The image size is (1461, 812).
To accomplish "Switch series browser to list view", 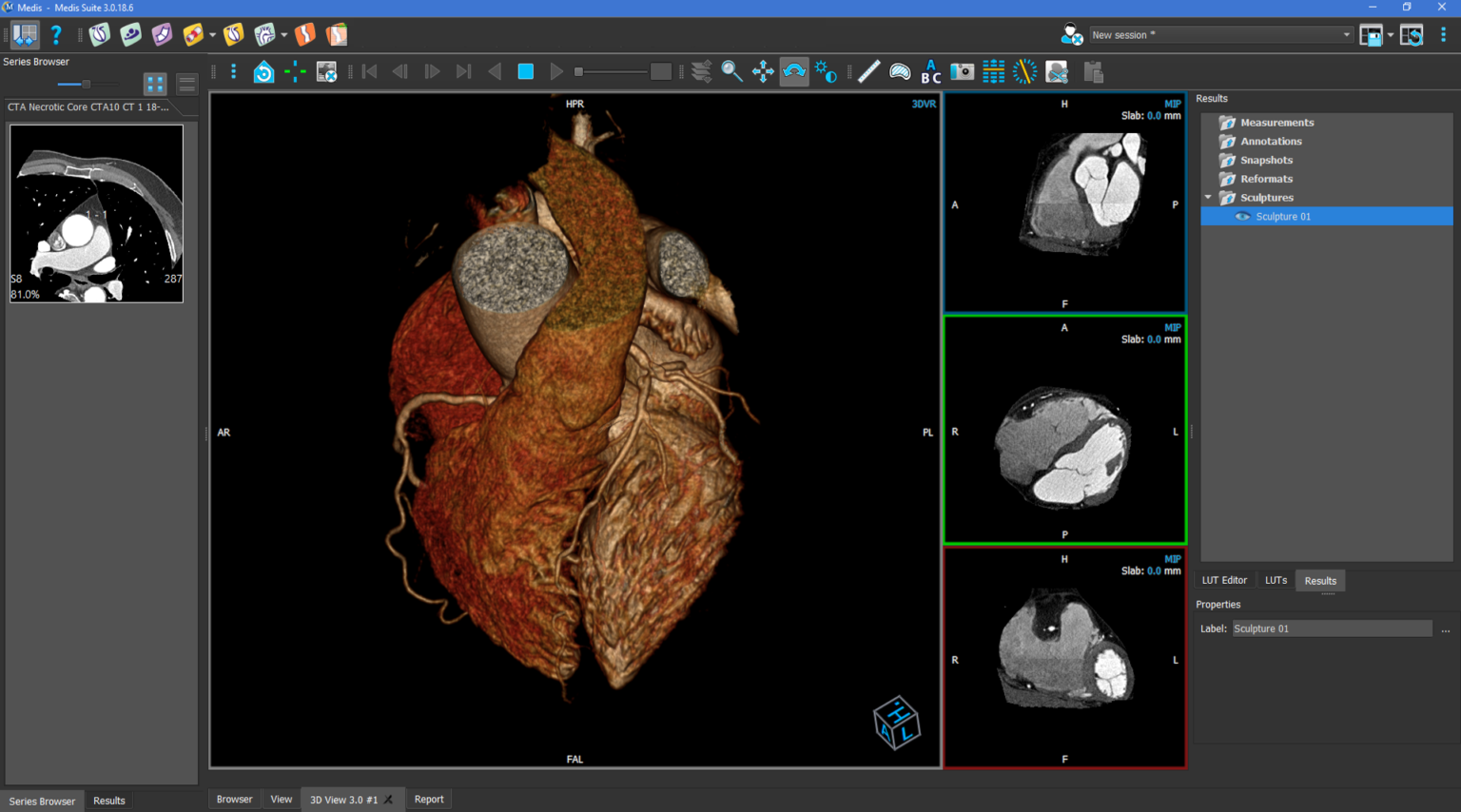I will point(186,85).
